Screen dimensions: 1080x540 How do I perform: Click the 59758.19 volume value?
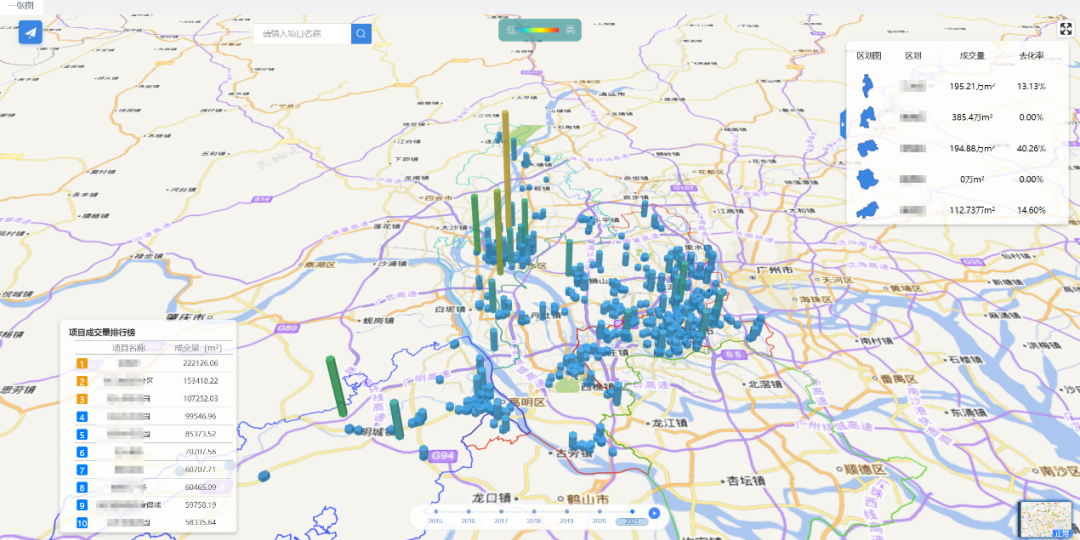[x=200, y=506]
